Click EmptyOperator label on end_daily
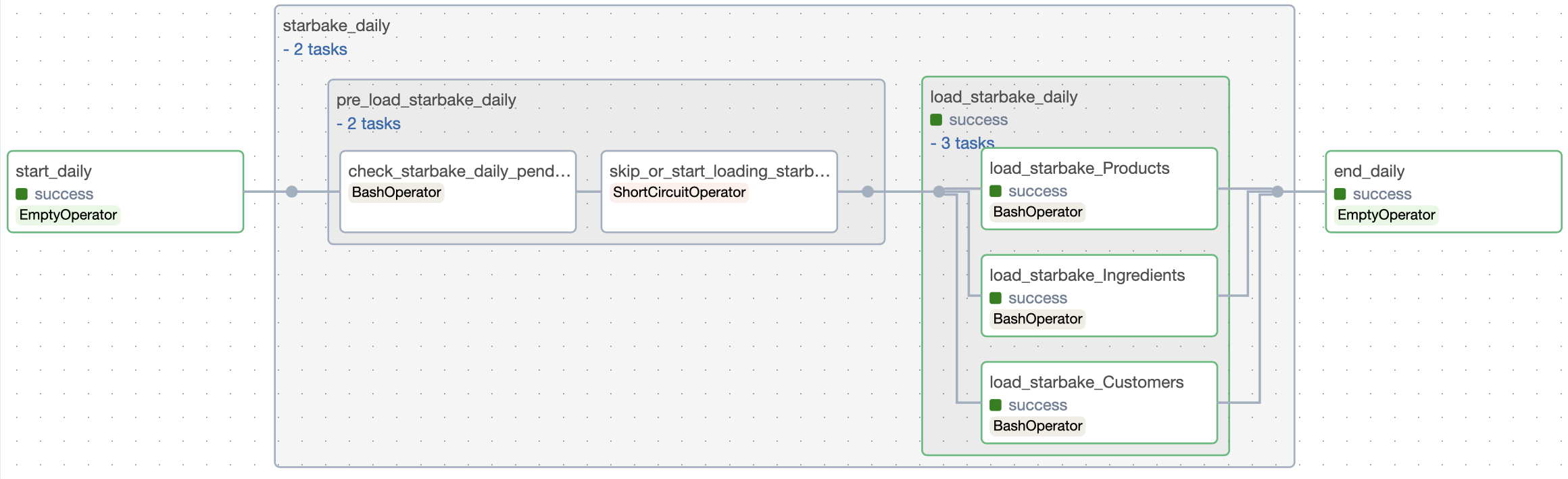Image resolution: width=1568 pixels, height=479 pixels. point(1386,215)
